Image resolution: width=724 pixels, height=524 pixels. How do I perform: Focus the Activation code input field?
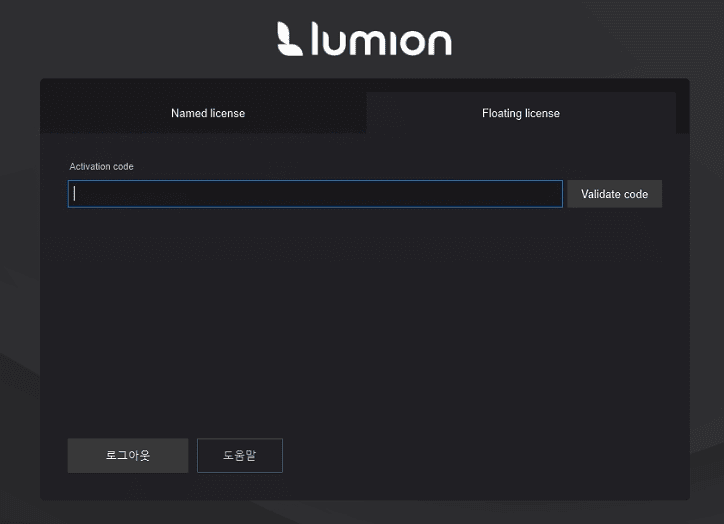tap(315, 194)
